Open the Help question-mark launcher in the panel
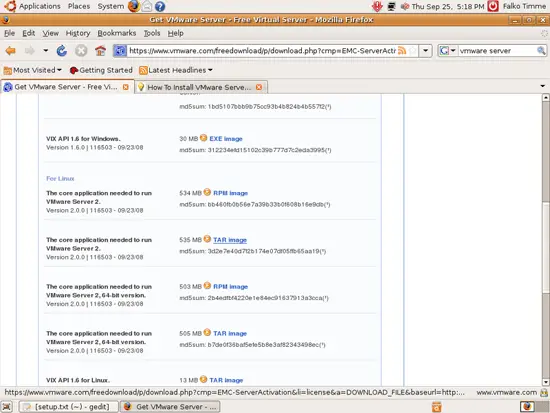The width and height of the screenshot is (550, 413). [160, 6]
